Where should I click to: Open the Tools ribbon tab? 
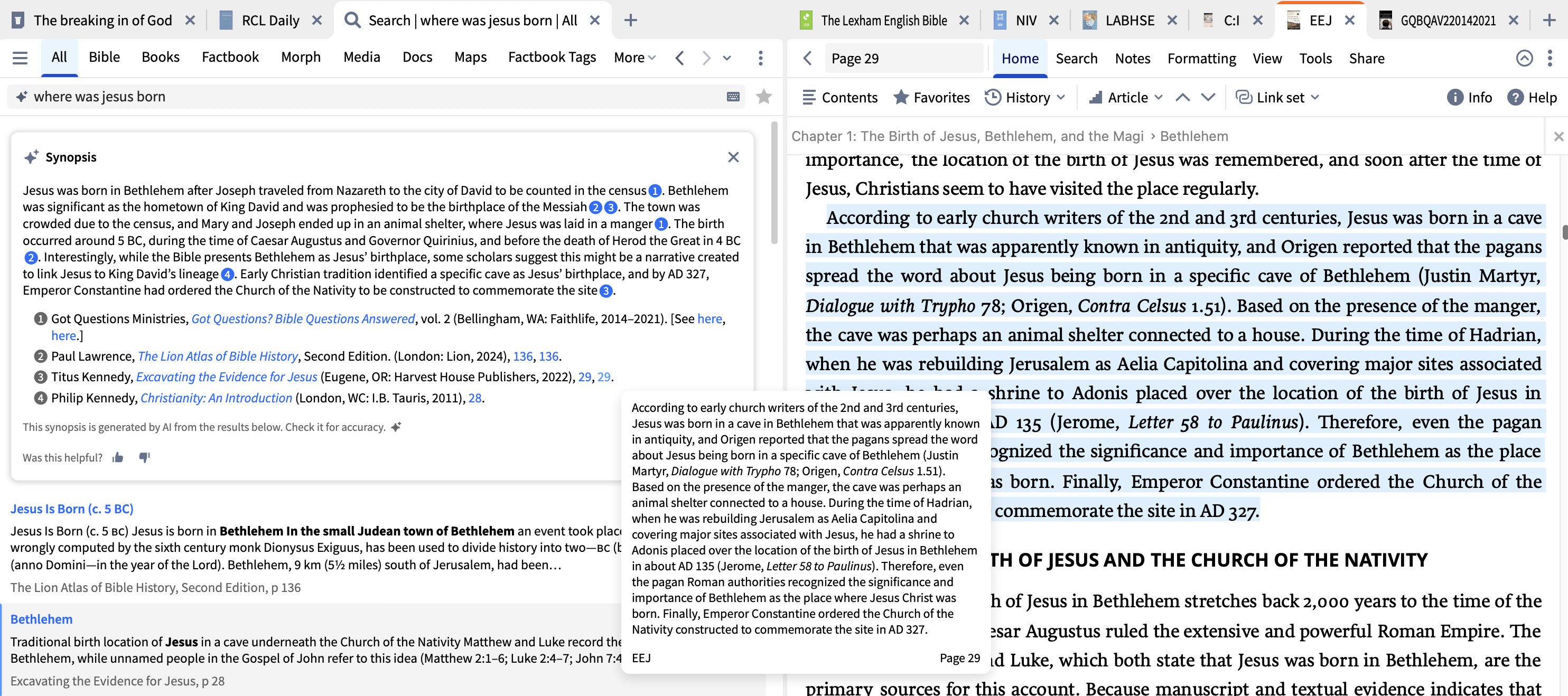coord(1315,59)
